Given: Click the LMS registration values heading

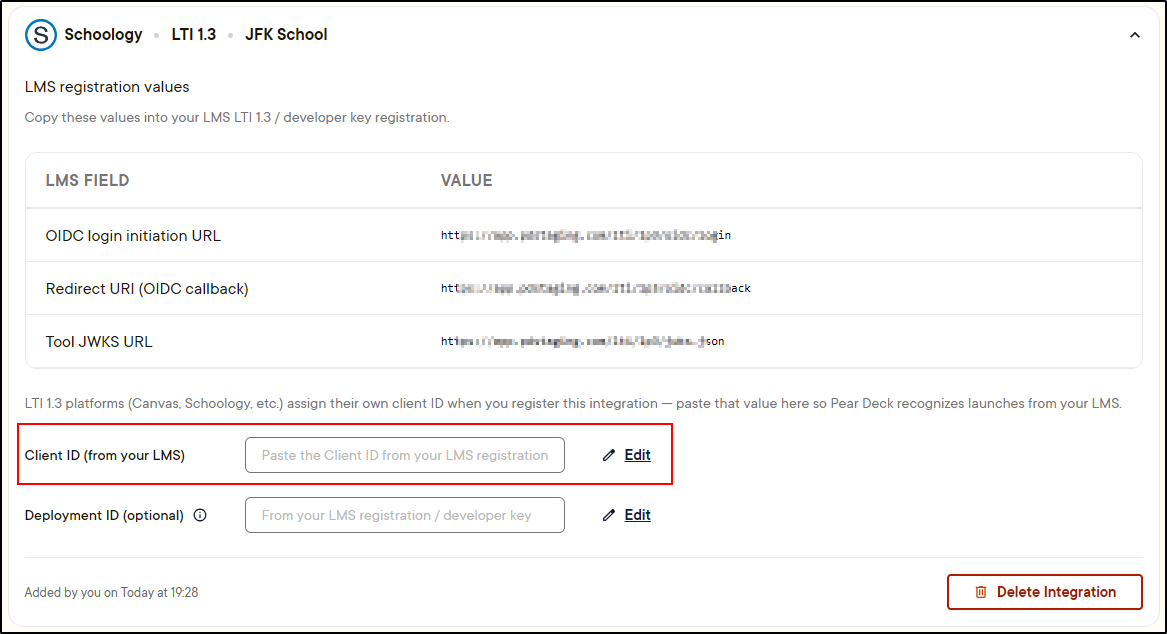Looking at the screenshot, I should coord(106,86).
